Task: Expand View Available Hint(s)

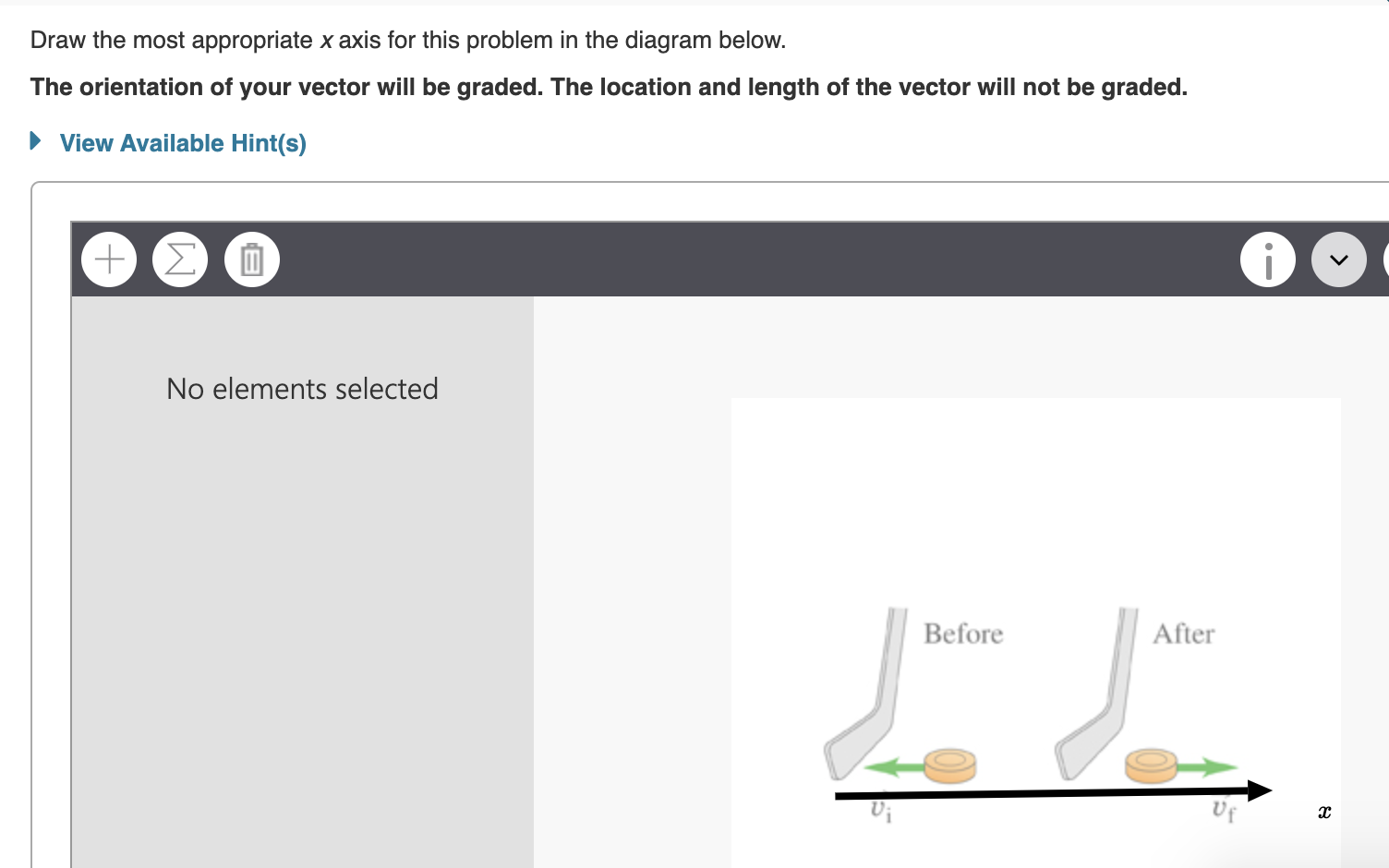Action: 182,142
